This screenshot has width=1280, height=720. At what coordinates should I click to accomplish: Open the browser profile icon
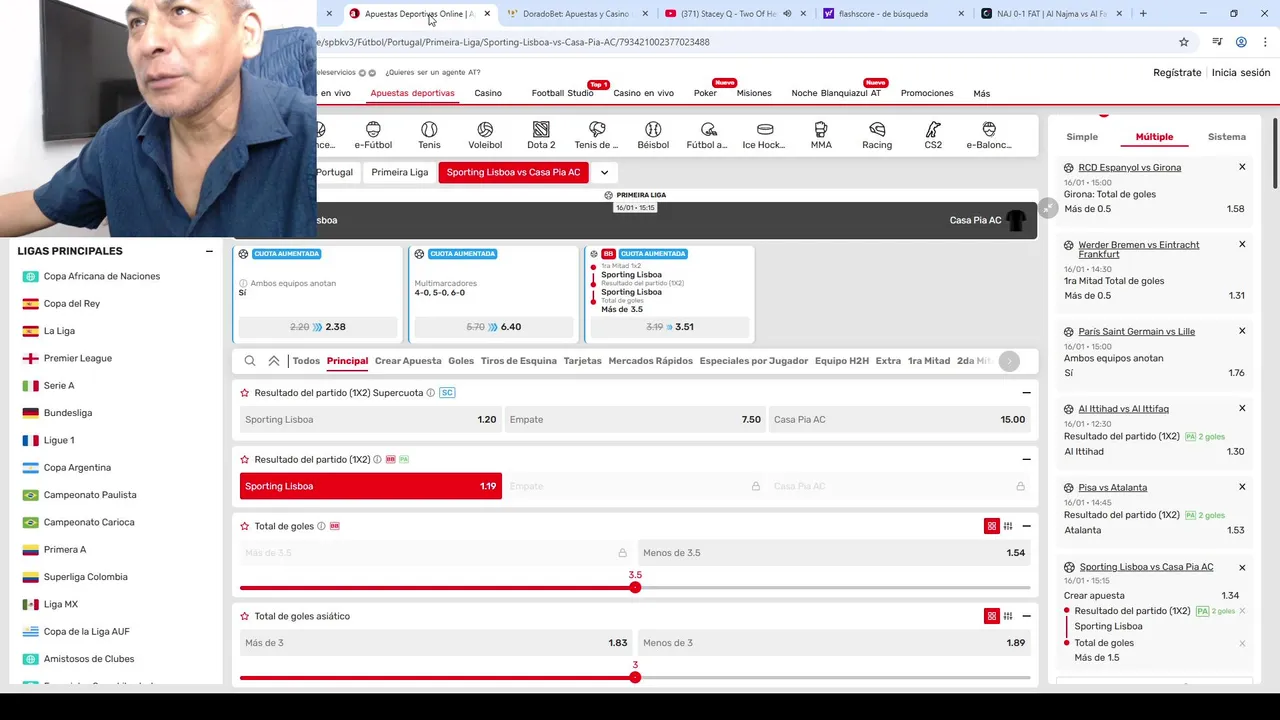click(x=1241, y=42)
